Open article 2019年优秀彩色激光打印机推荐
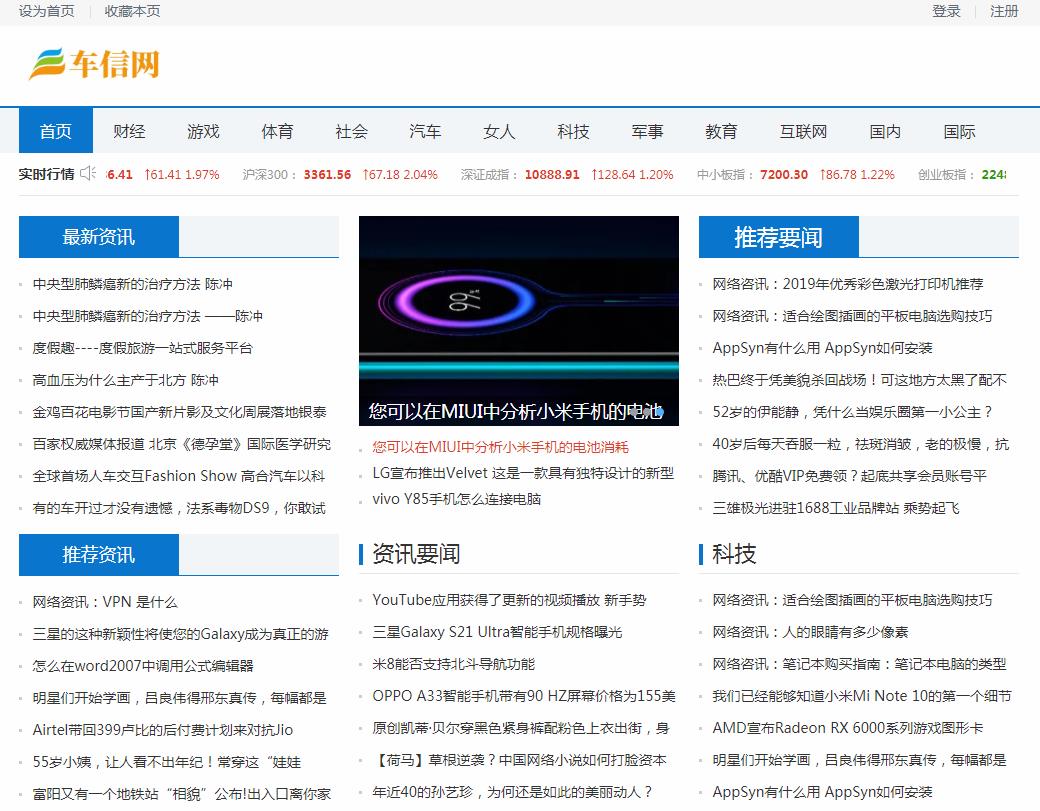1040x811 pixels. point(848,284)
